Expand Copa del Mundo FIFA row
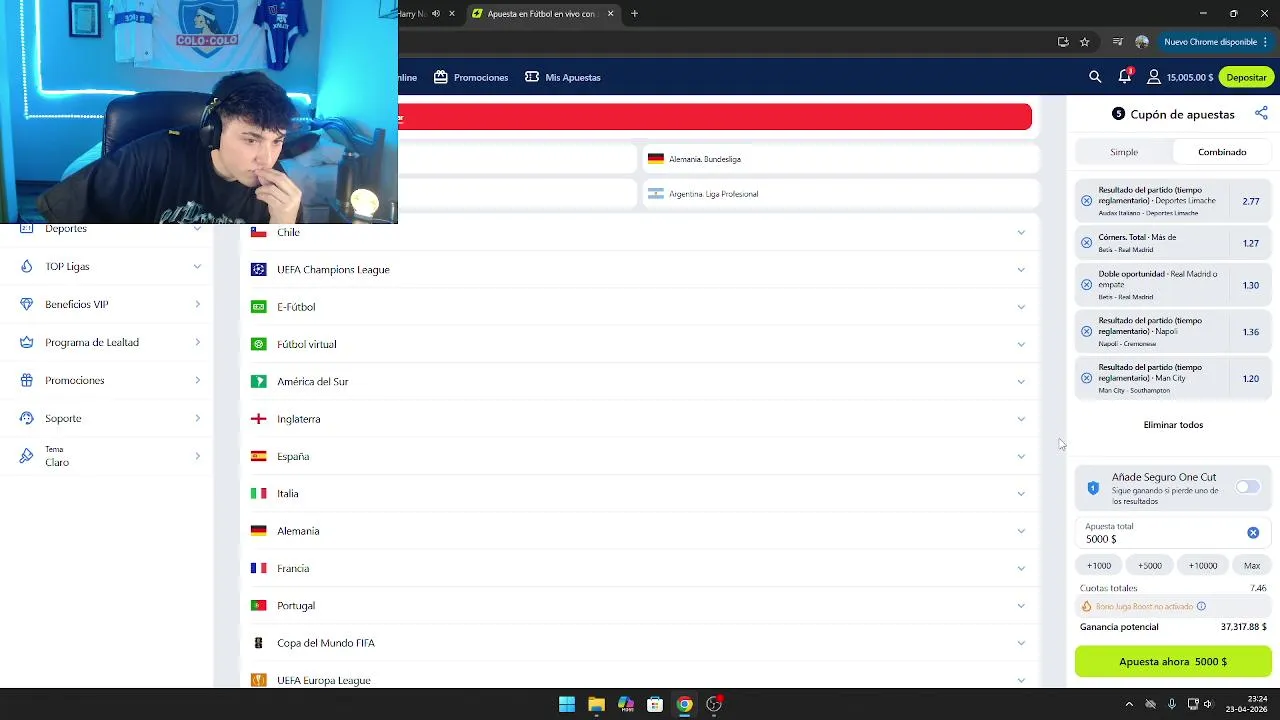Viewport: 1280px width, 720px height. coord(1021,643)
